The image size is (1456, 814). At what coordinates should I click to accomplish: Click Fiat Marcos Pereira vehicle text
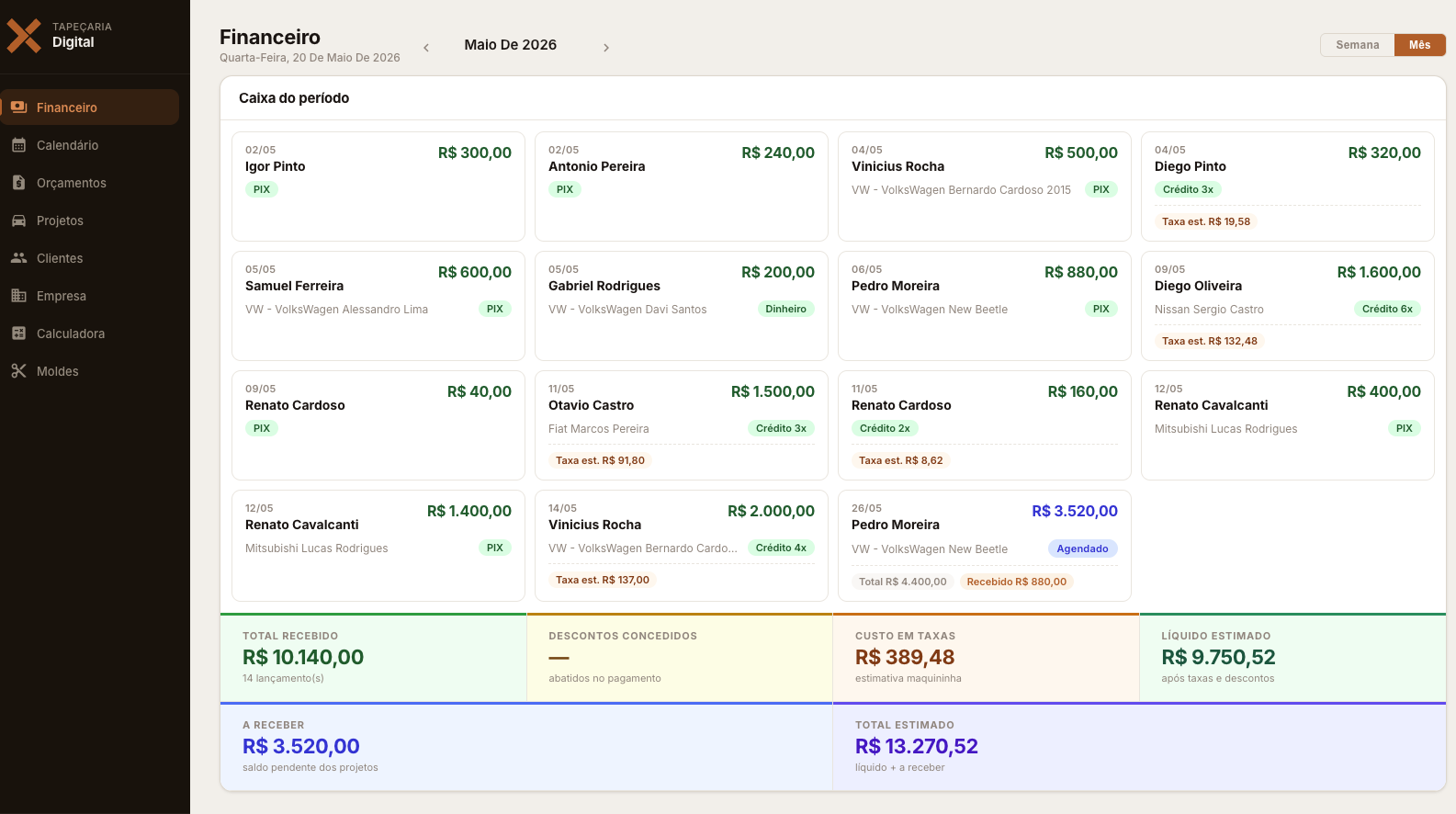coord(599,429)
